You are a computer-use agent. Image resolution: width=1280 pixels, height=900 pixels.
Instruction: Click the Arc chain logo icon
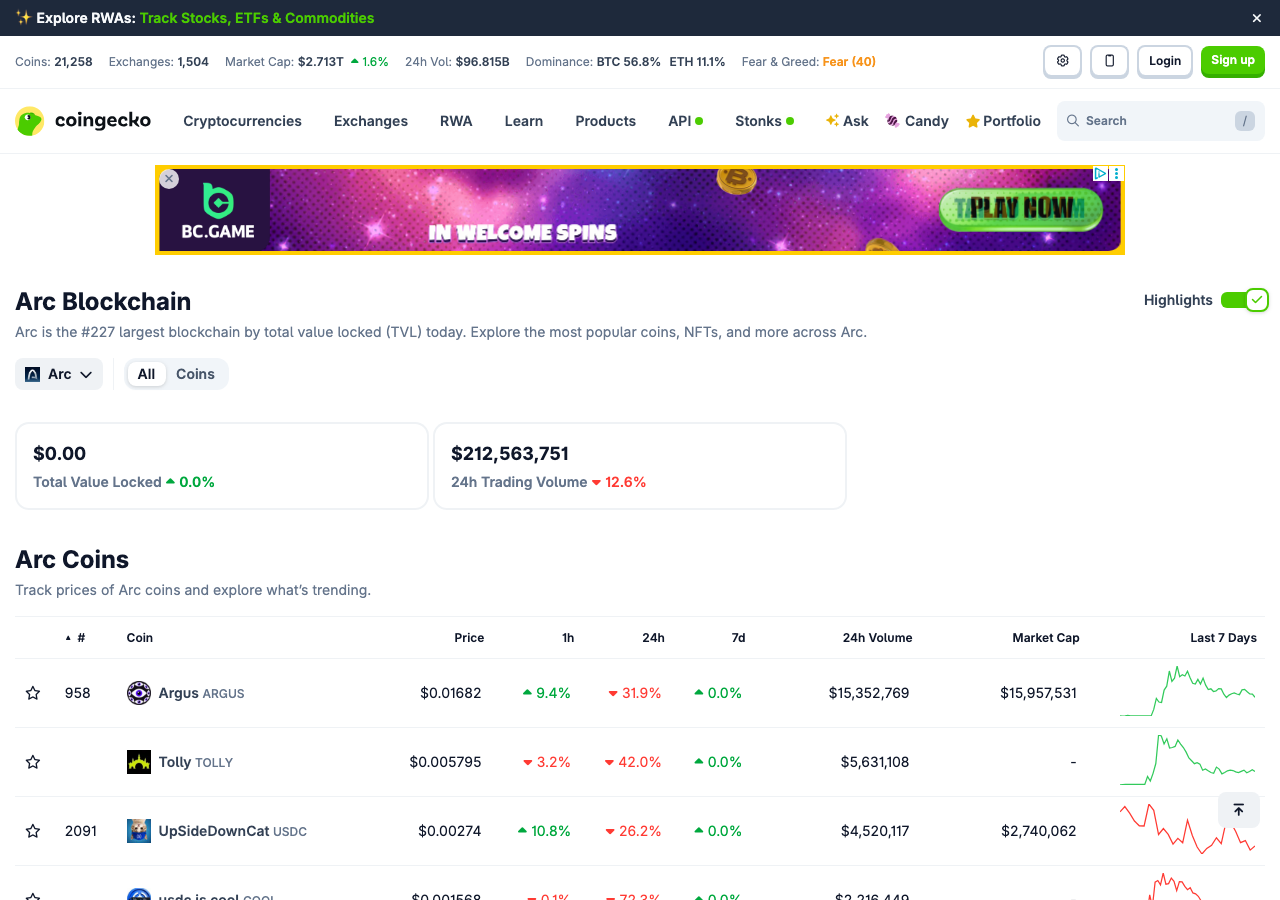33,374
